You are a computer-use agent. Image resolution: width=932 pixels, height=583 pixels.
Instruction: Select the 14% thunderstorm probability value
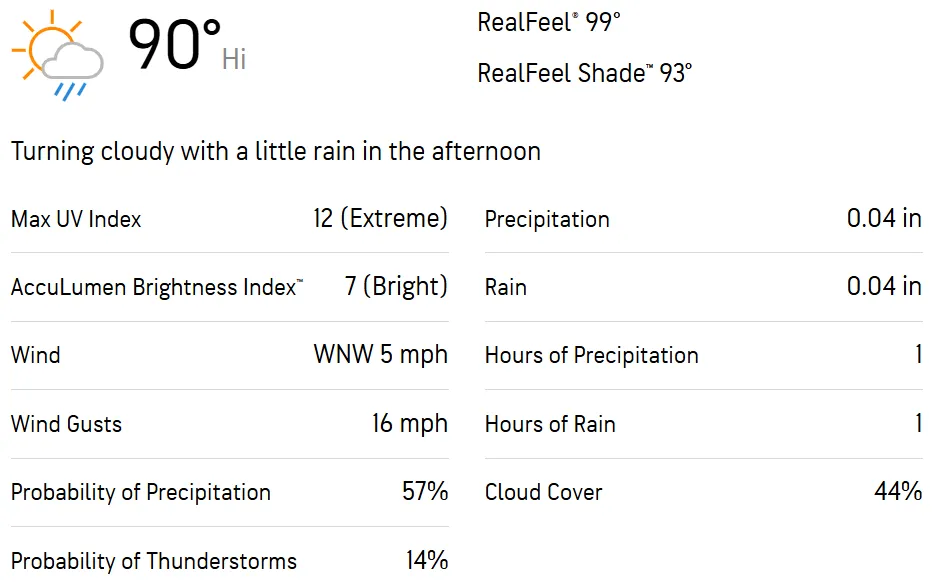click(427, 560)
